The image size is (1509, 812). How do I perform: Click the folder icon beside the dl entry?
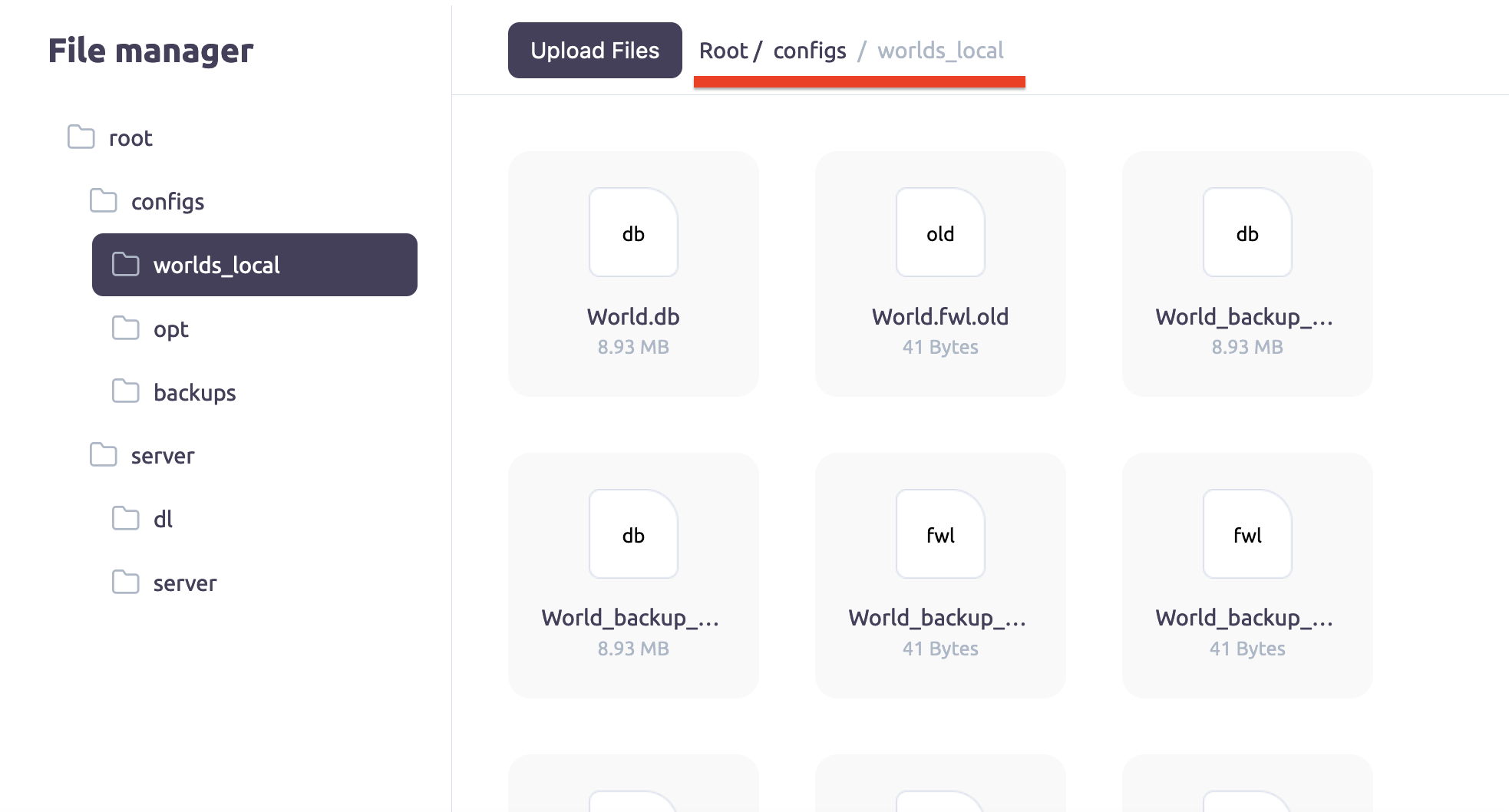[125, 519]
